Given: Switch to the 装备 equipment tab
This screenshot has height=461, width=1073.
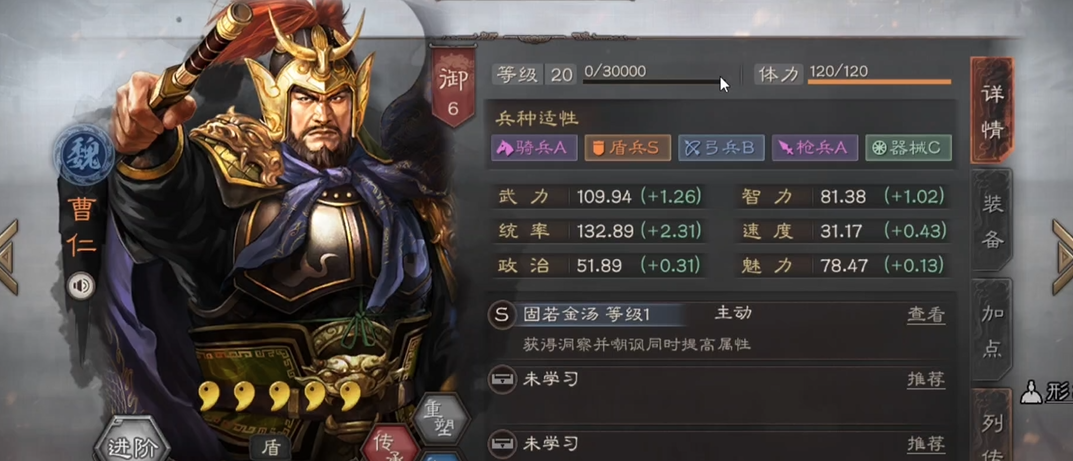Looking at the screenshot, I should point(992,220).
